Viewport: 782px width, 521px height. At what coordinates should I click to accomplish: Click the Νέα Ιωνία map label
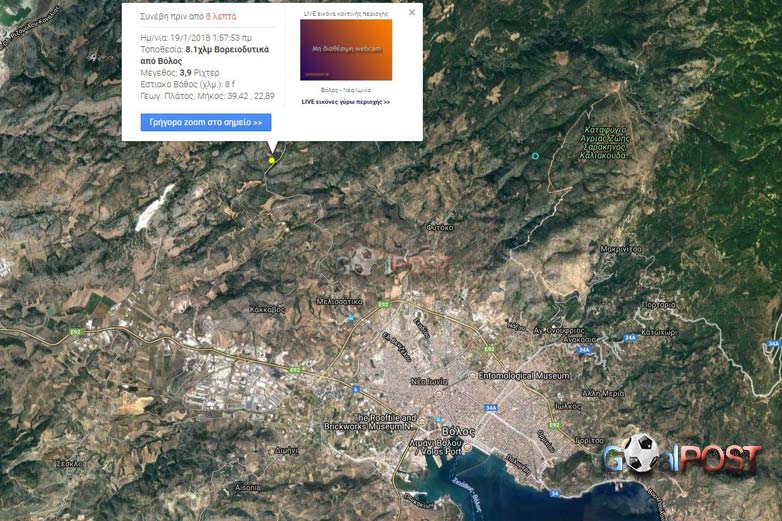tap(428, 381)
